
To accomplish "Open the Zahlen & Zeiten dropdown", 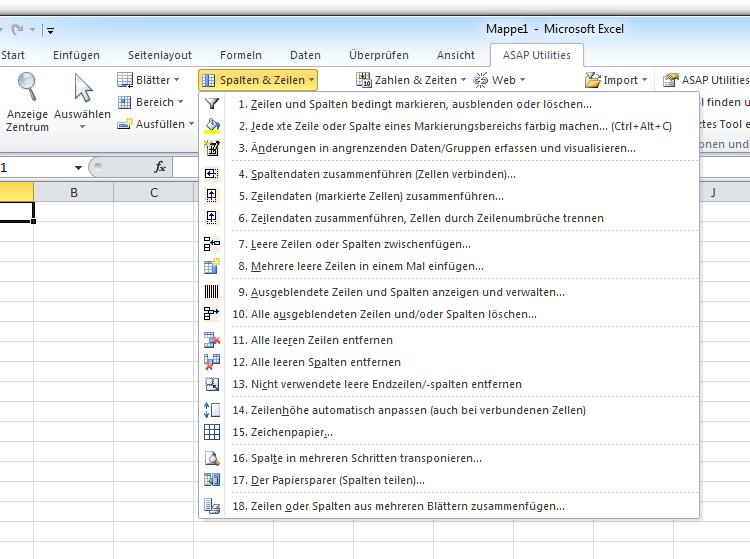I will (x=411, y=80).
